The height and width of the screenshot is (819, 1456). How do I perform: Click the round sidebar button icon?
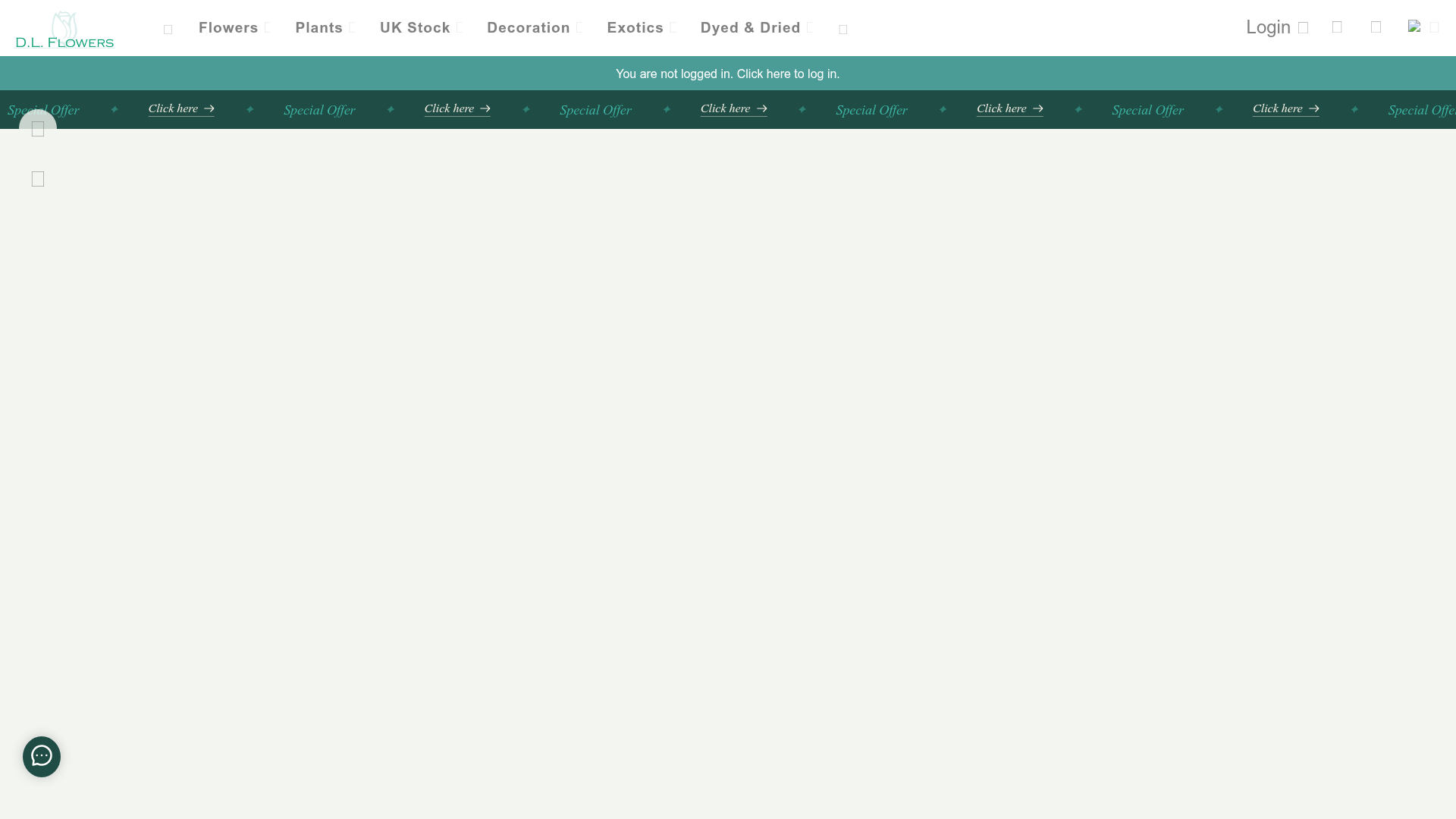point(38,129)
